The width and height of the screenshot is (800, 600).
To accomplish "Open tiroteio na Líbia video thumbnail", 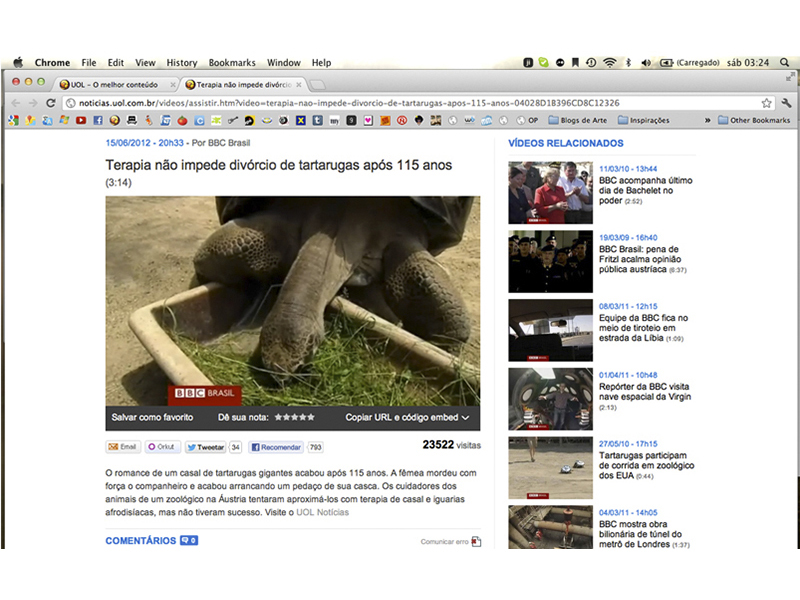I will [551, 330].
